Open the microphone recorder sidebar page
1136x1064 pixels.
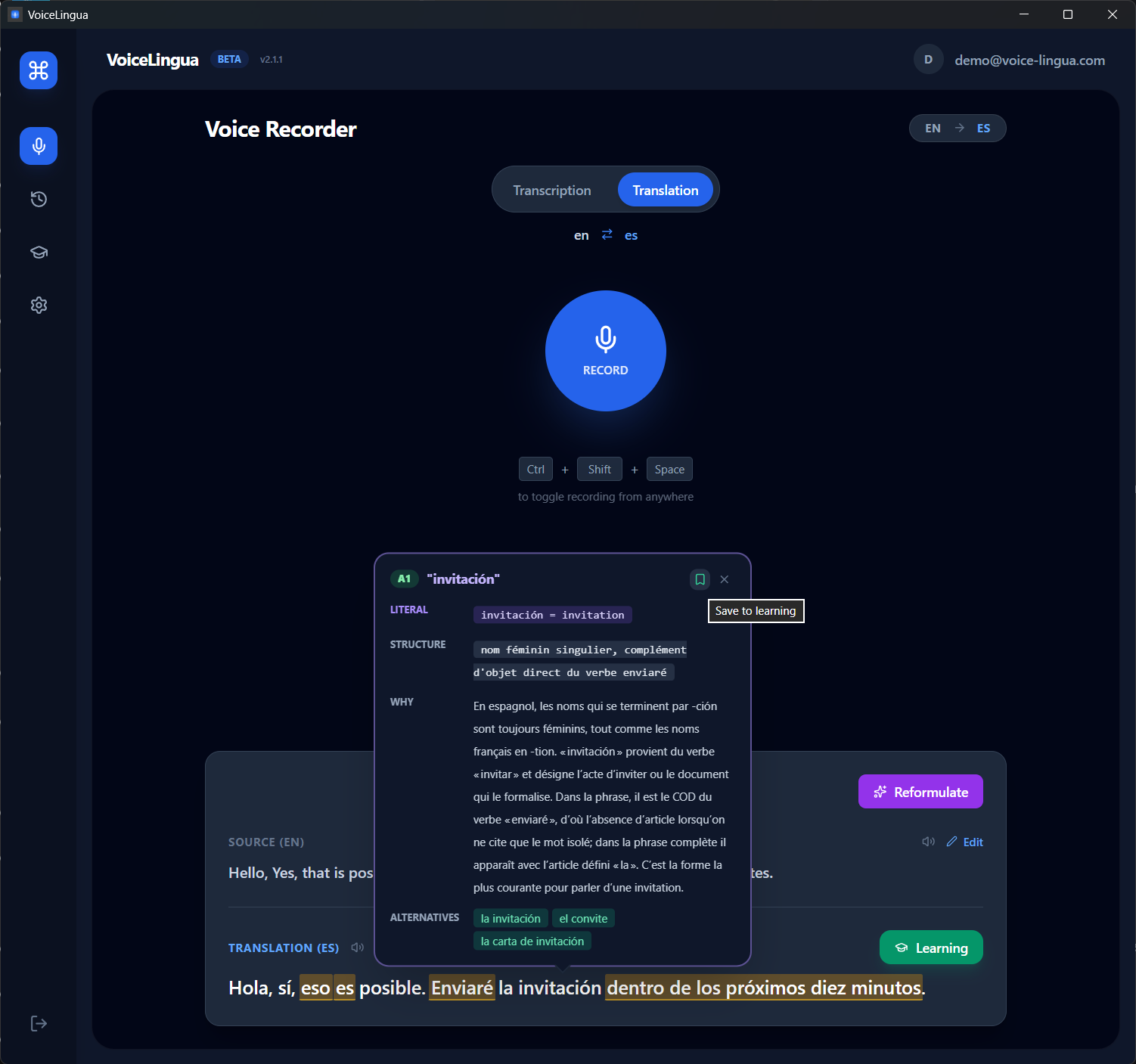click(x=39, y=146)
